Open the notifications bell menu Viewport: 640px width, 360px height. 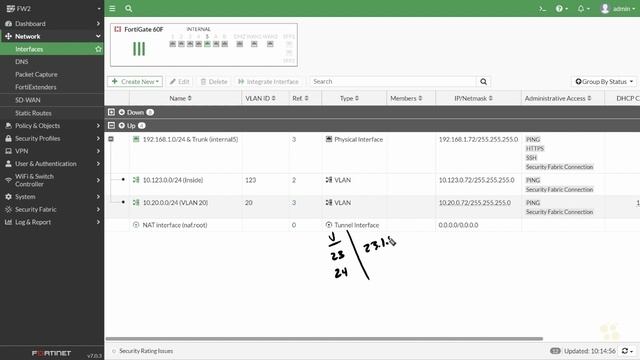tap(583, 9)
